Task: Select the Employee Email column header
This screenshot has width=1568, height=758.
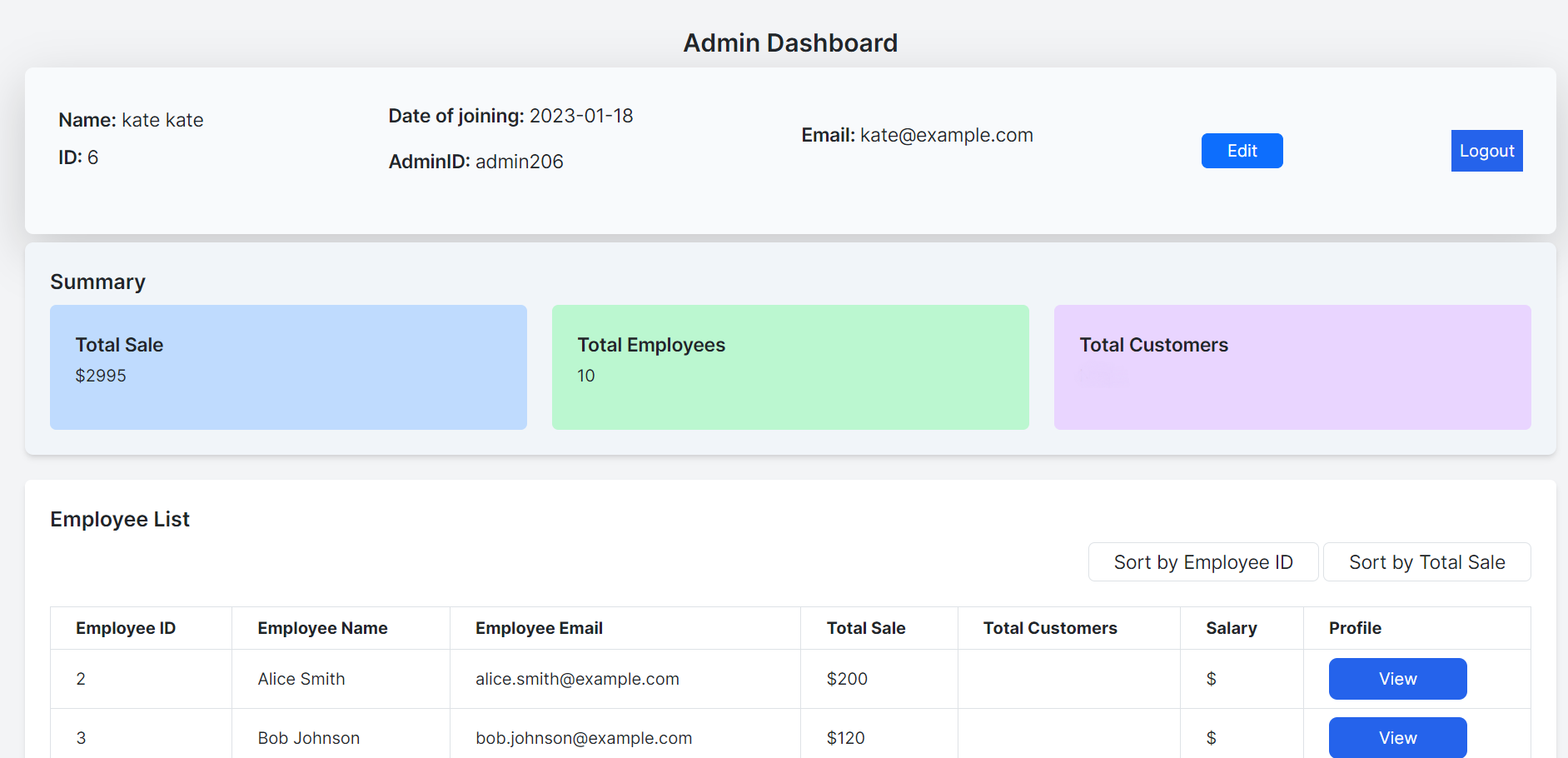Action: [x=539, y=628]
